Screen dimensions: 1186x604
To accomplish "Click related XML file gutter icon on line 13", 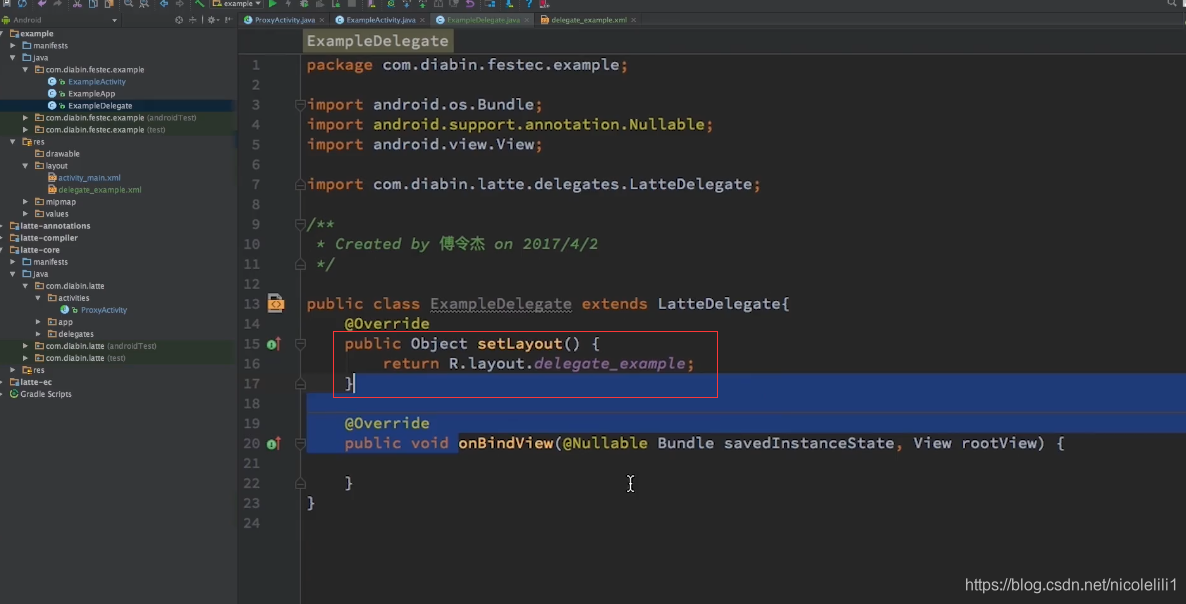I will (276, 304).
